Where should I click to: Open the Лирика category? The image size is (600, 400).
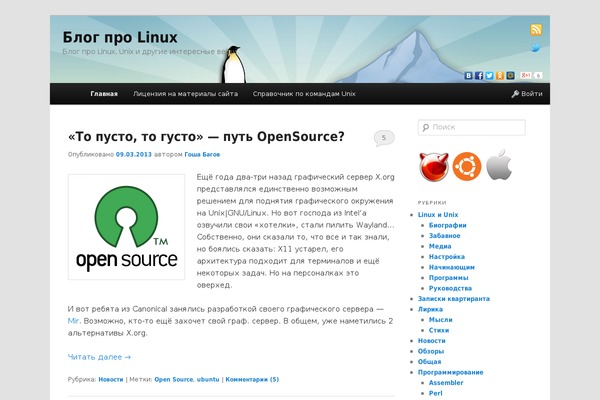click(430, 309)
